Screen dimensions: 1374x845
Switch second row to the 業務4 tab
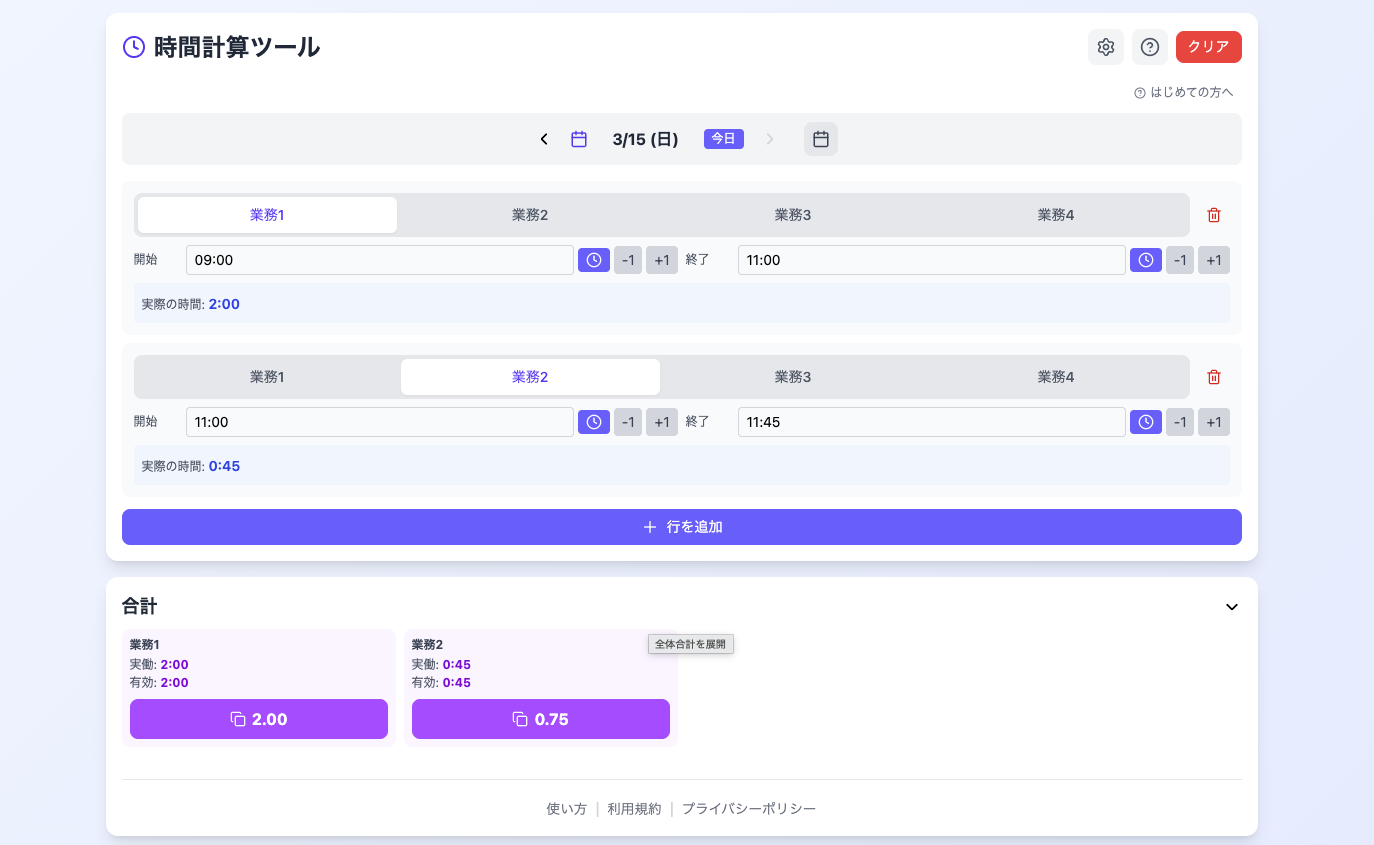pos(1056,377)
